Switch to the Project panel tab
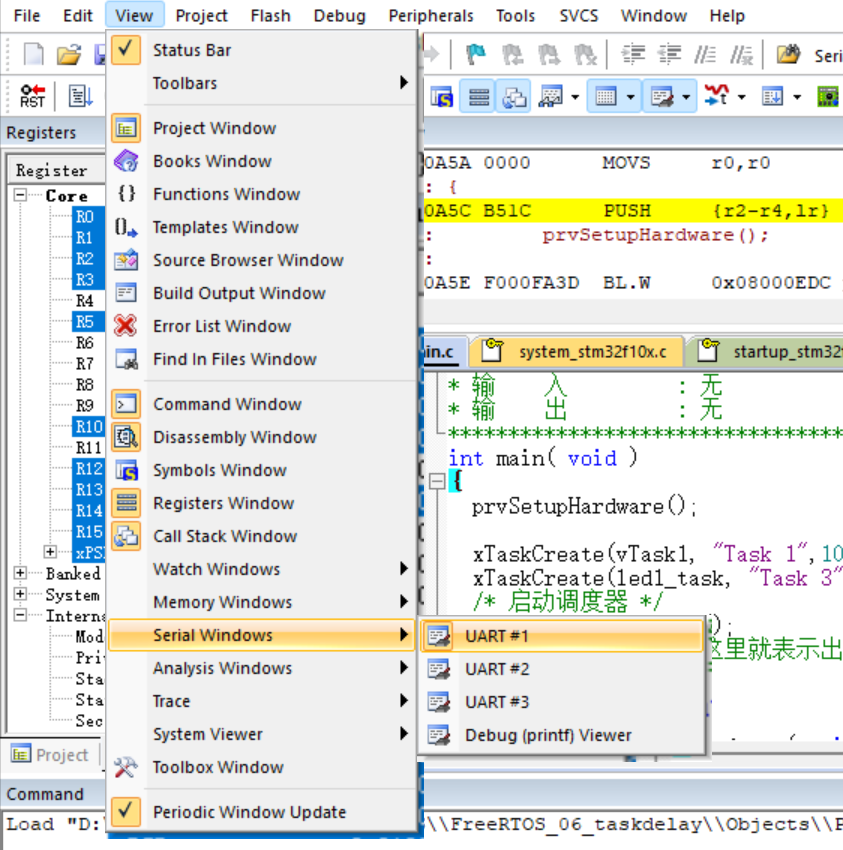The image size is (843, 850). tap(49, 755)
